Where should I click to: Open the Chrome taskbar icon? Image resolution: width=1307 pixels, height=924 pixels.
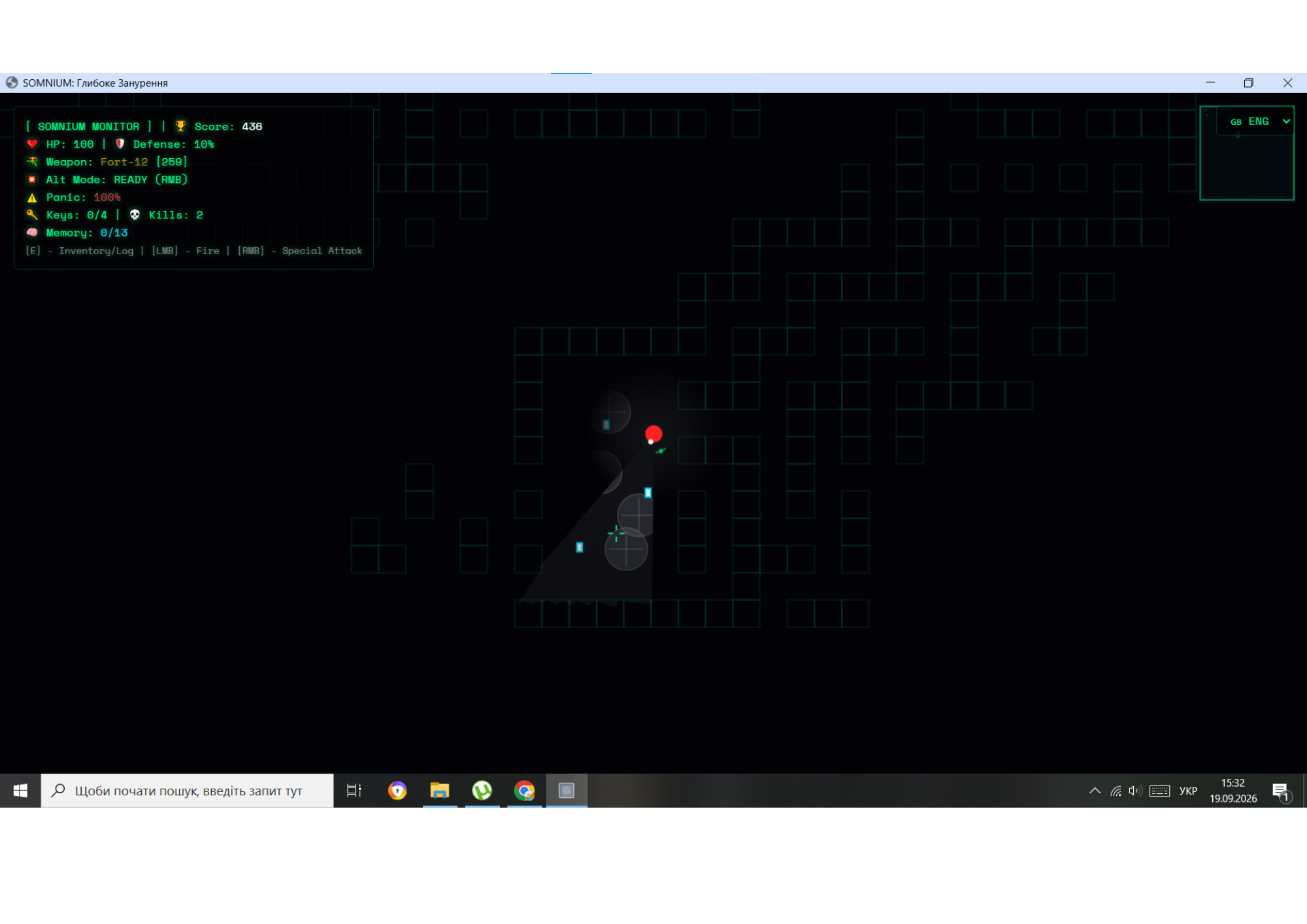524,791
